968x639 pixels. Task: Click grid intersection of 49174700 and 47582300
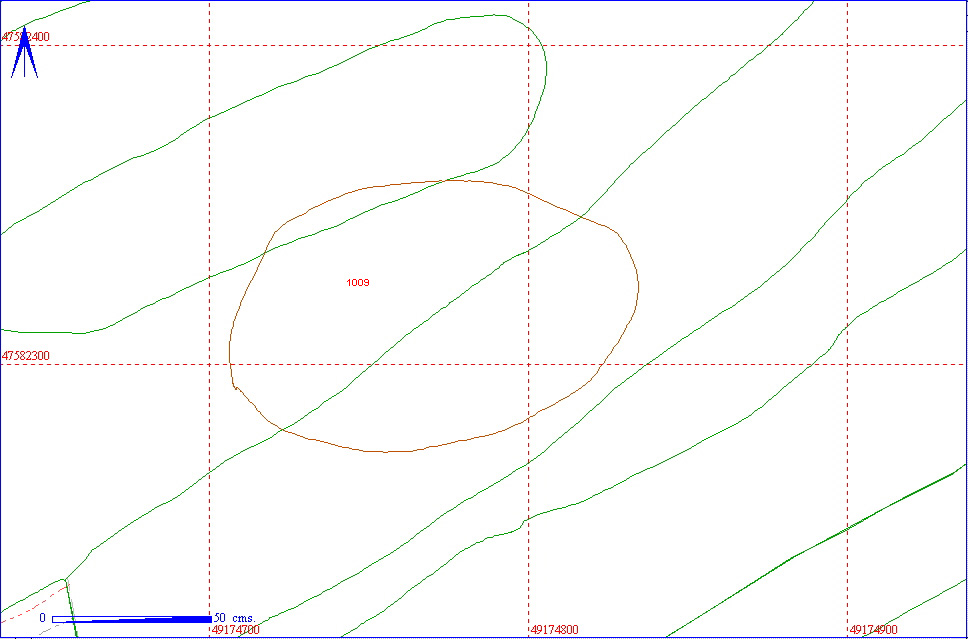tap(209, 364)
